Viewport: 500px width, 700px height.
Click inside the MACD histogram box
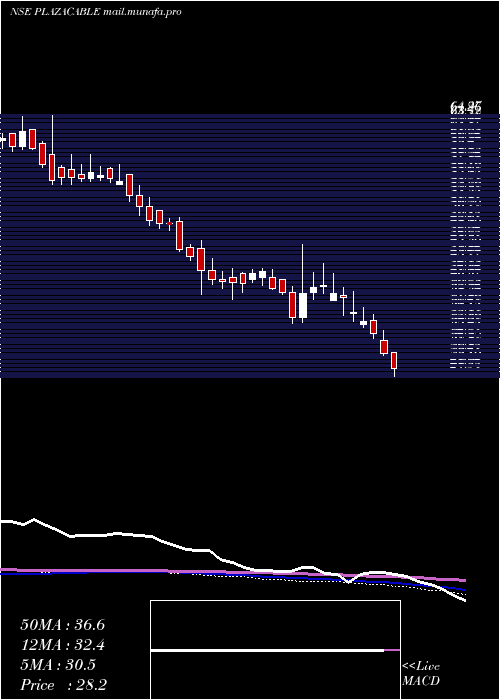(x=275, y=650)
